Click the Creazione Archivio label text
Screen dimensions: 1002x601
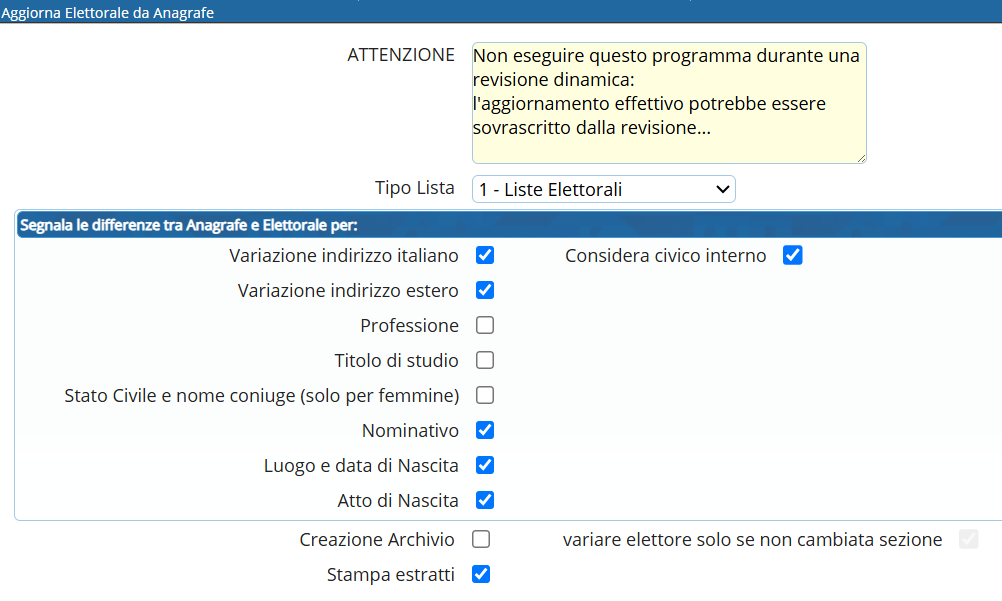coord(377,540)
